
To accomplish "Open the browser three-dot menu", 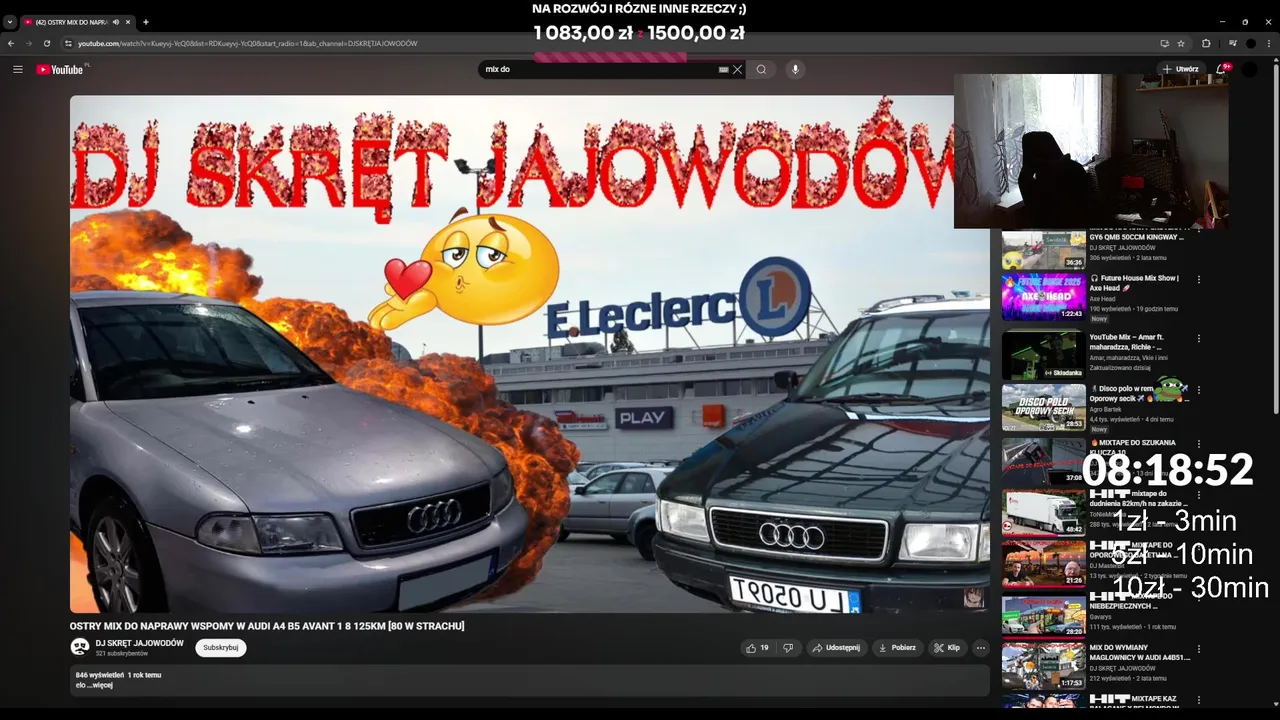I will point(1269,43).
